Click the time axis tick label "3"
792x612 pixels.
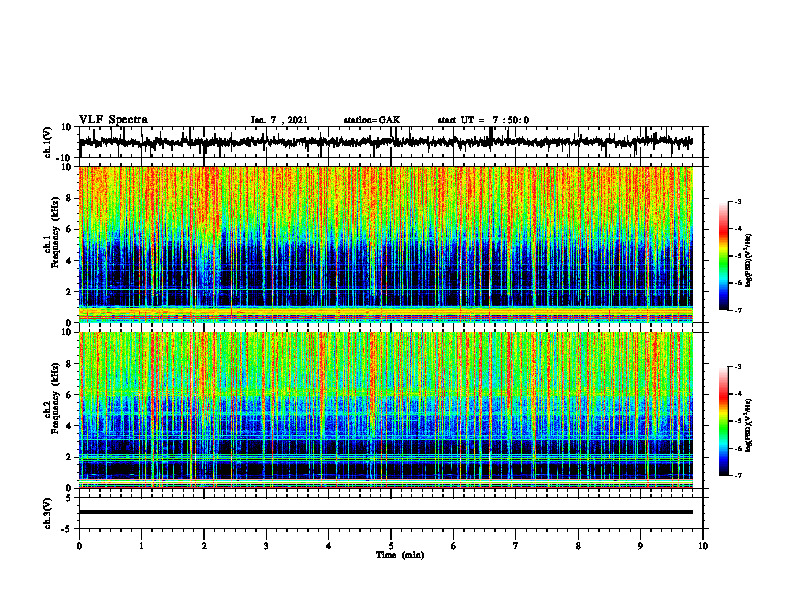tap(266, 546)
